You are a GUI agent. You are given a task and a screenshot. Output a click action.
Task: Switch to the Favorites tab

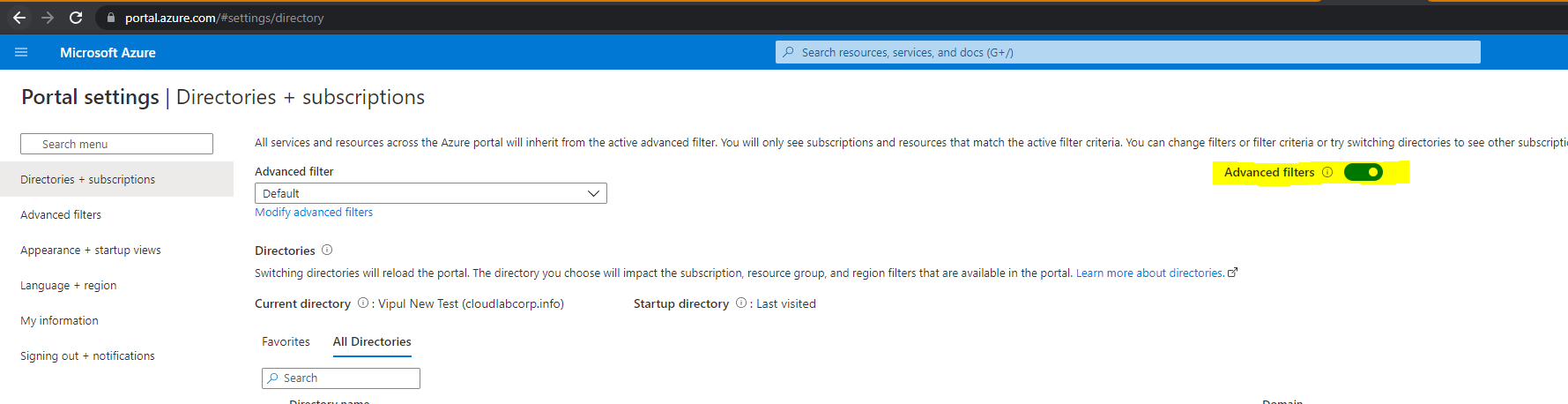[x=286, y=341]
